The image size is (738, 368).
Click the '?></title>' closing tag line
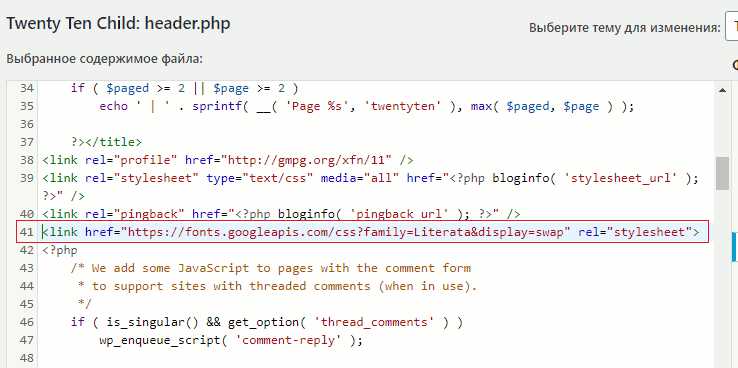click(x=106, y=142)
